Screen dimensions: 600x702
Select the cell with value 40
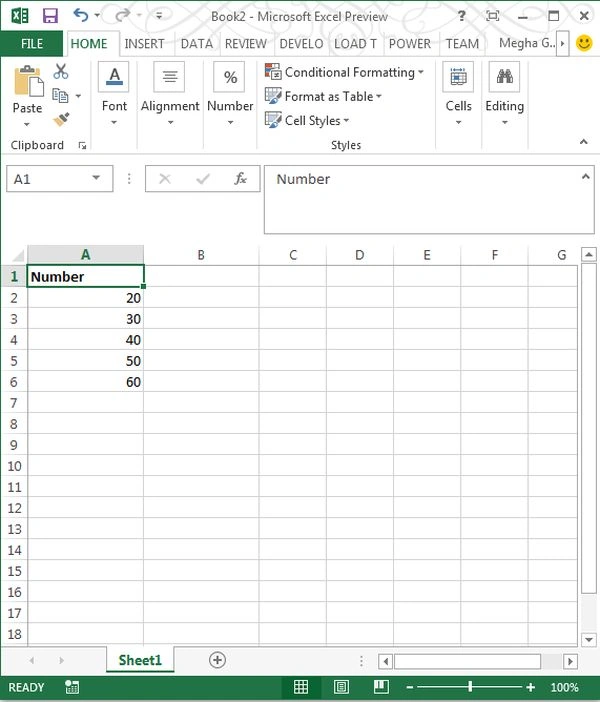[86, 340]
